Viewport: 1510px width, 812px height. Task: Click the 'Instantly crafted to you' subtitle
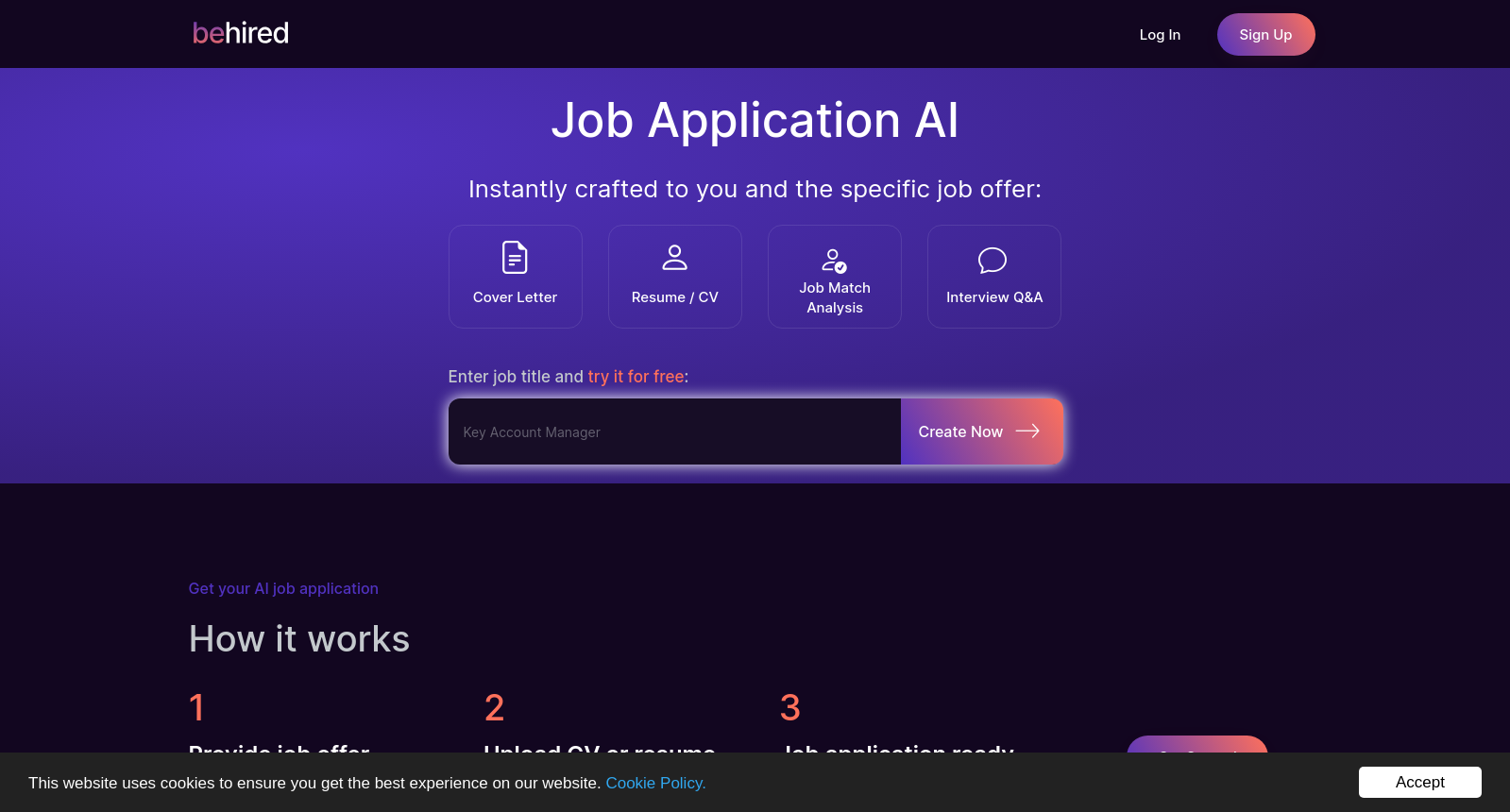755,189
